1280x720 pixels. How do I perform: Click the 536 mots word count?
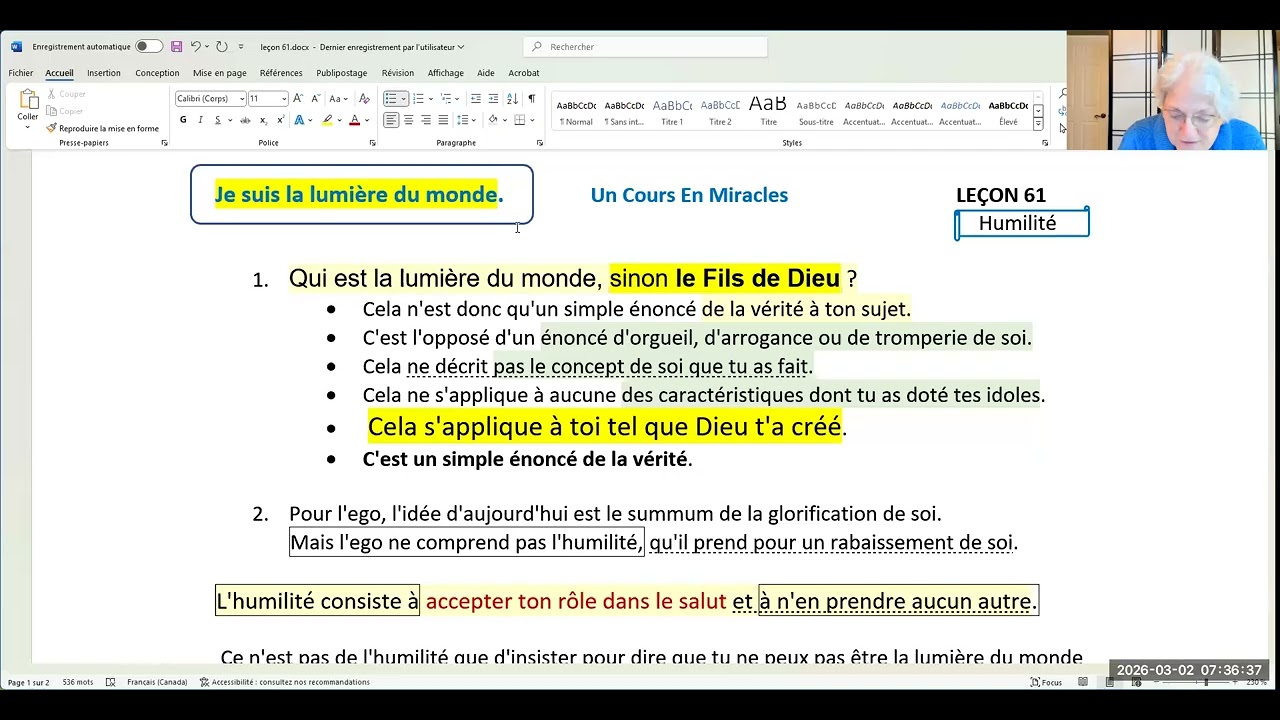click(78, 682)
